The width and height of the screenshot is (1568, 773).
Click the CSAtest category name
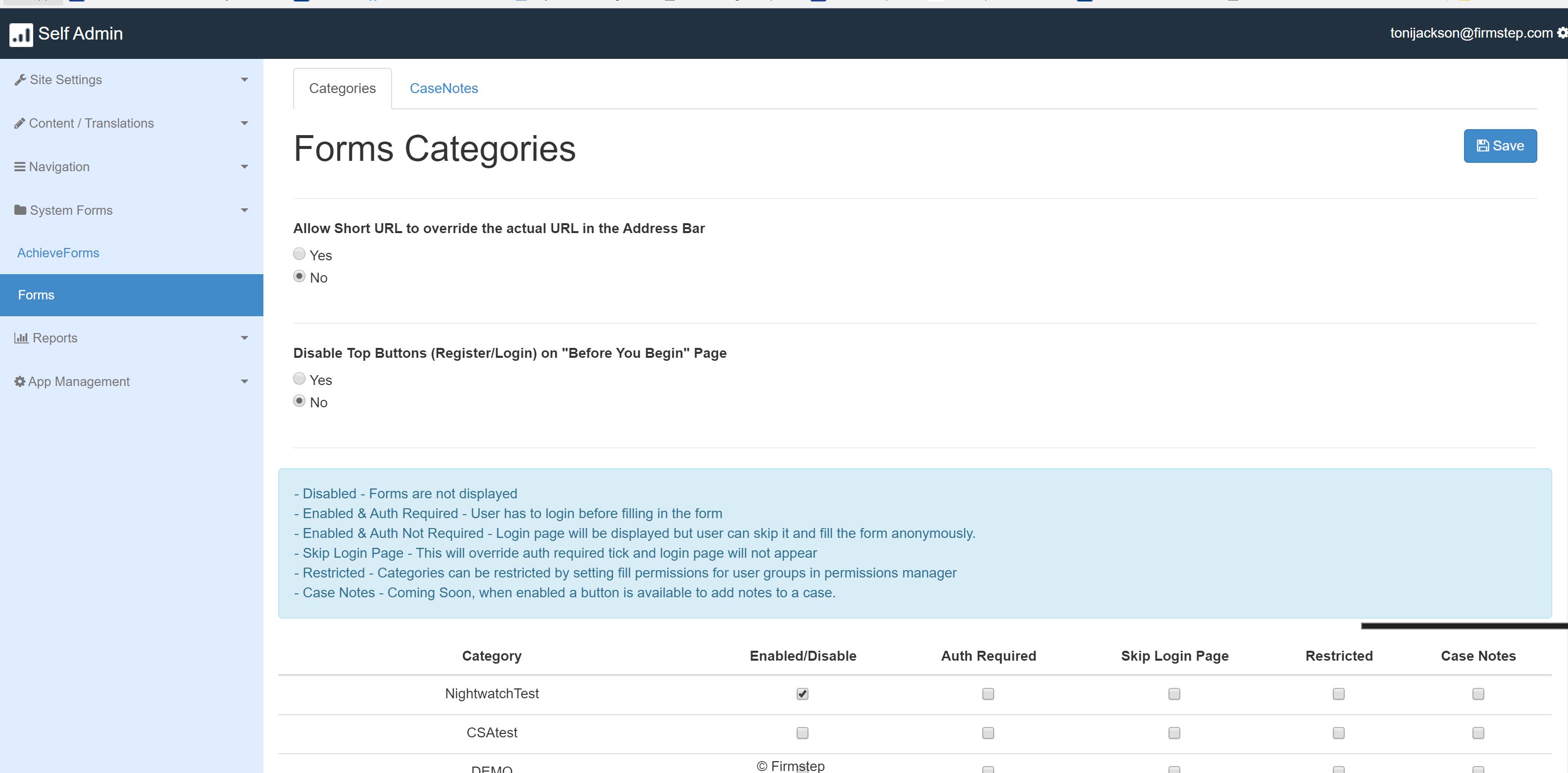pos(492,733)
